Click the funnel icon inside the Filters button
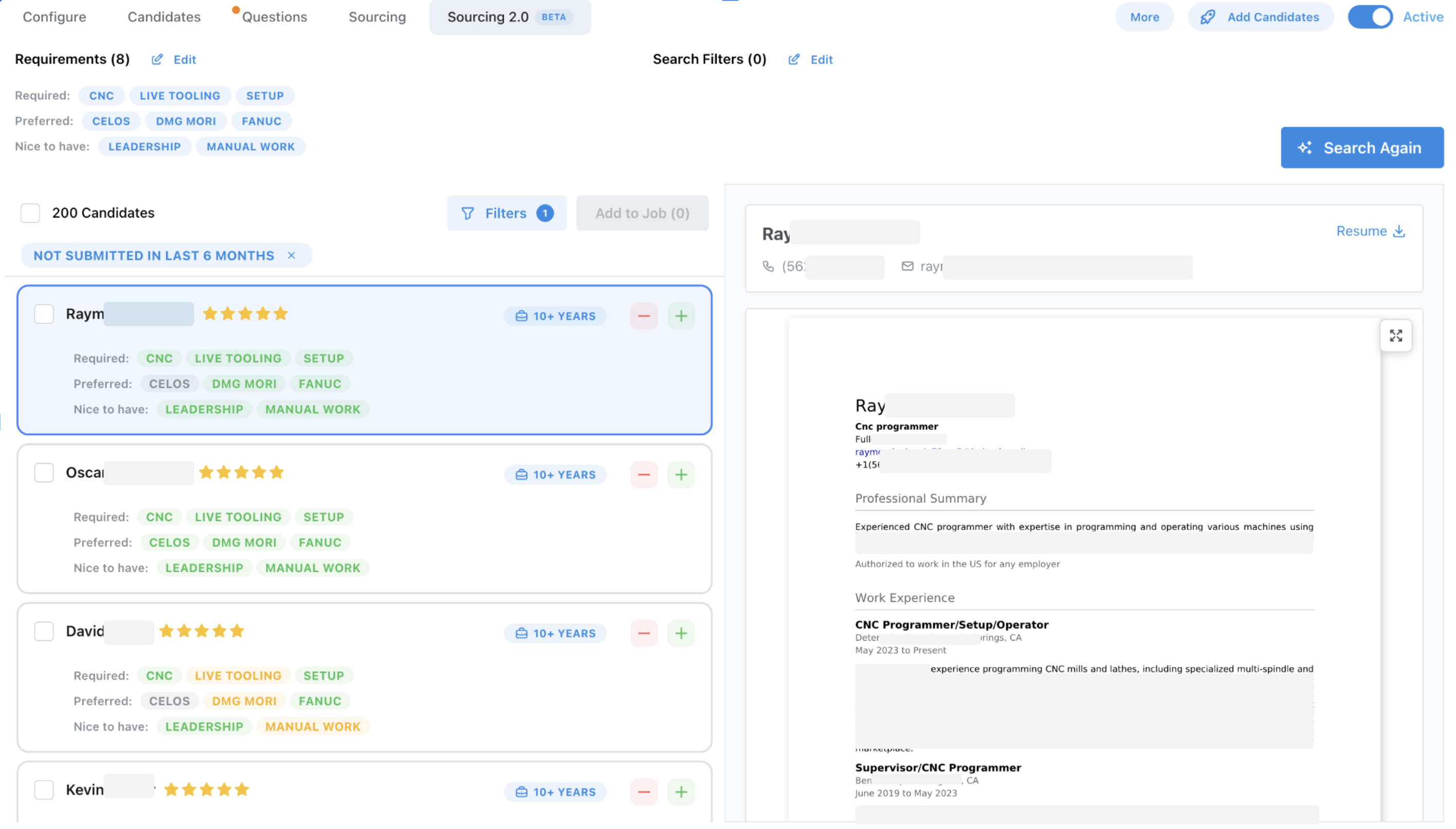The image size is (1456, 829). 468,213
